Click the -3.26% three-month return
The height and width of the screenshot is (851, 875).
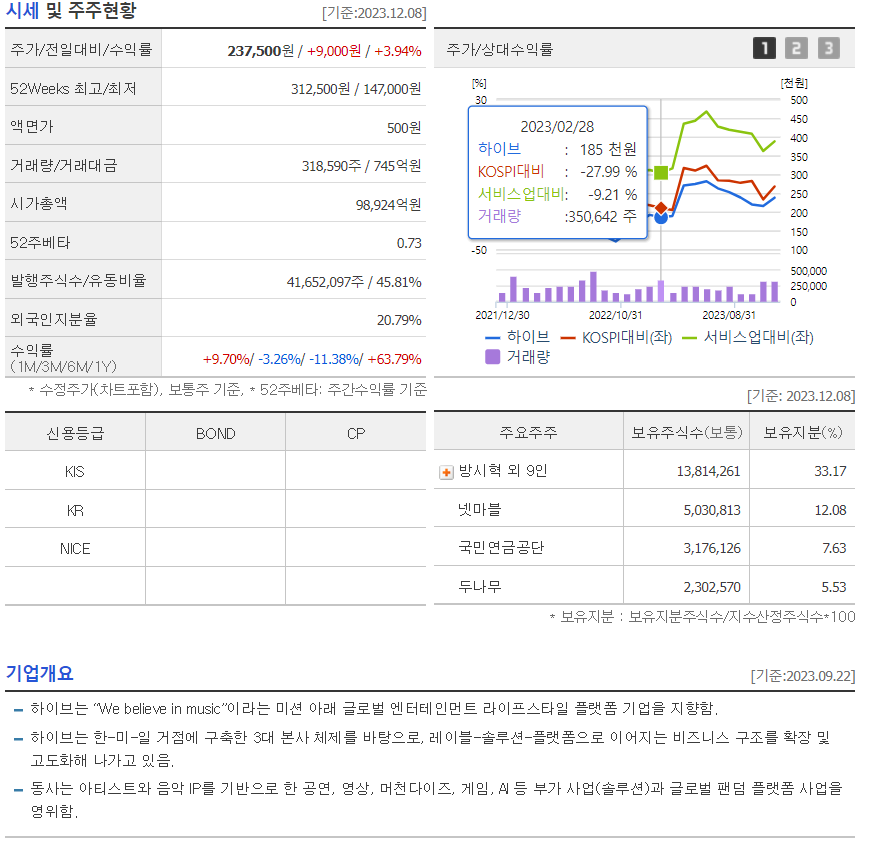point(280,359)
